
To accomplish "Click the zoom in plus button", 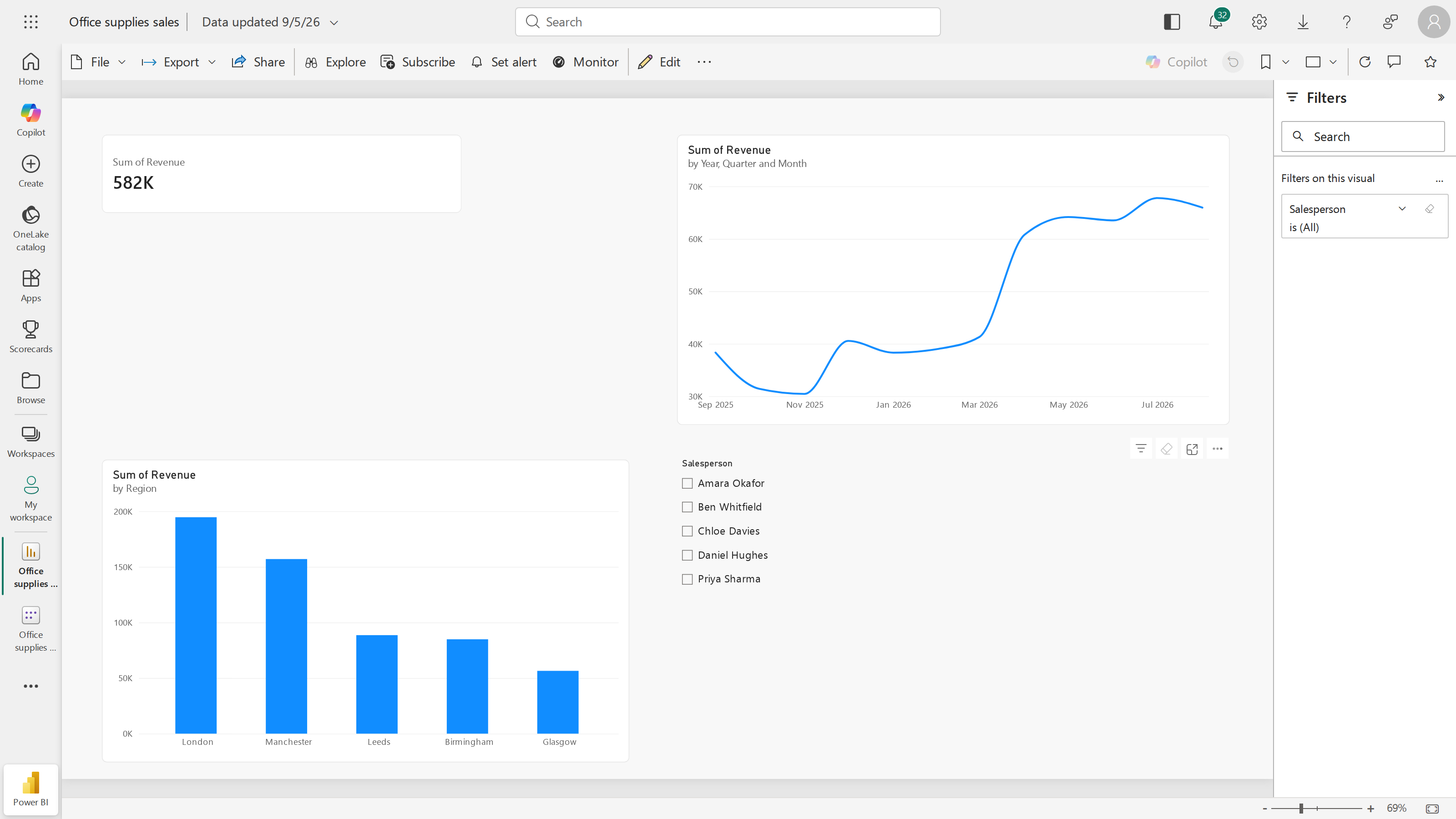I will [x=1370, y=808].
